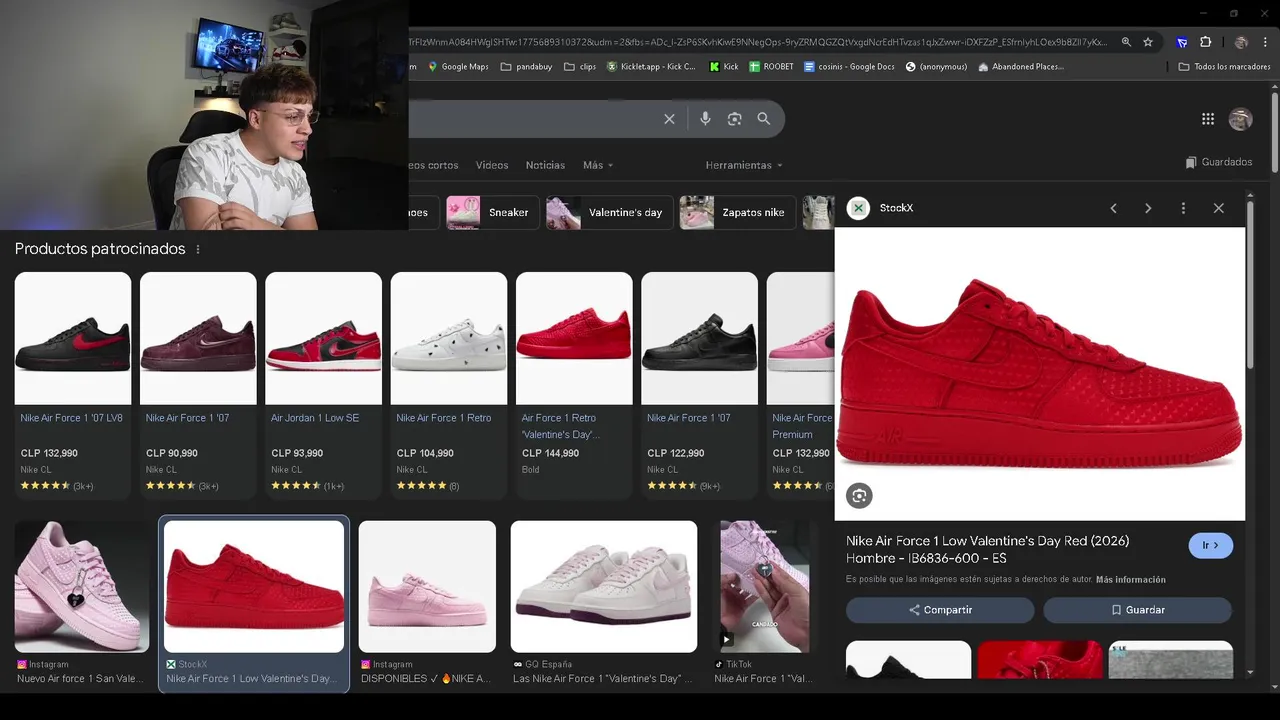Start voice search with the microphone
Viewport: 1280px width, 720px height.
pyautogui.click(x=705, y=119)
